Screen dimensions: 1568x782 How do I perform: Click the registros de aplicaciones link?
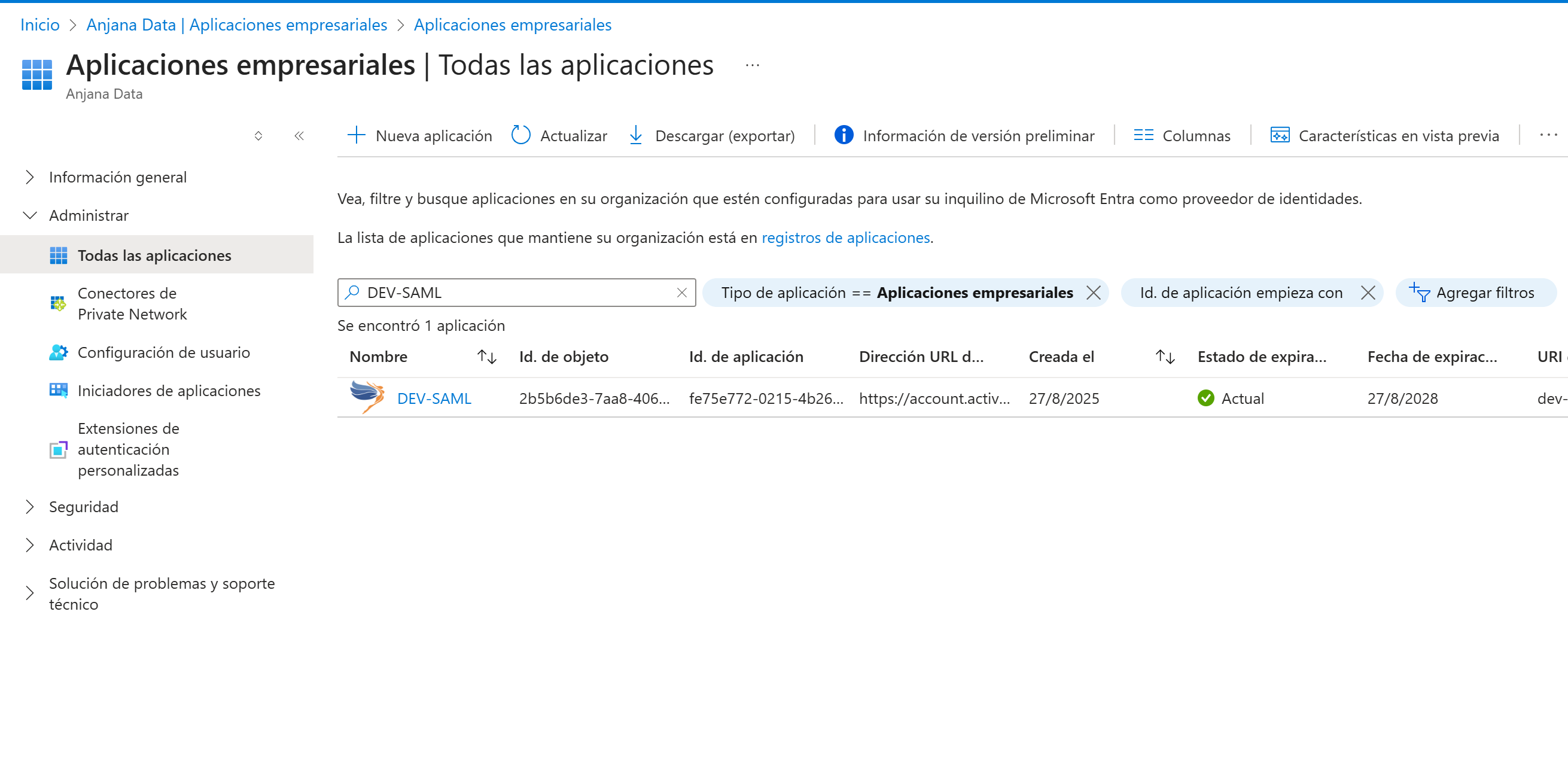tap(845, 238)
